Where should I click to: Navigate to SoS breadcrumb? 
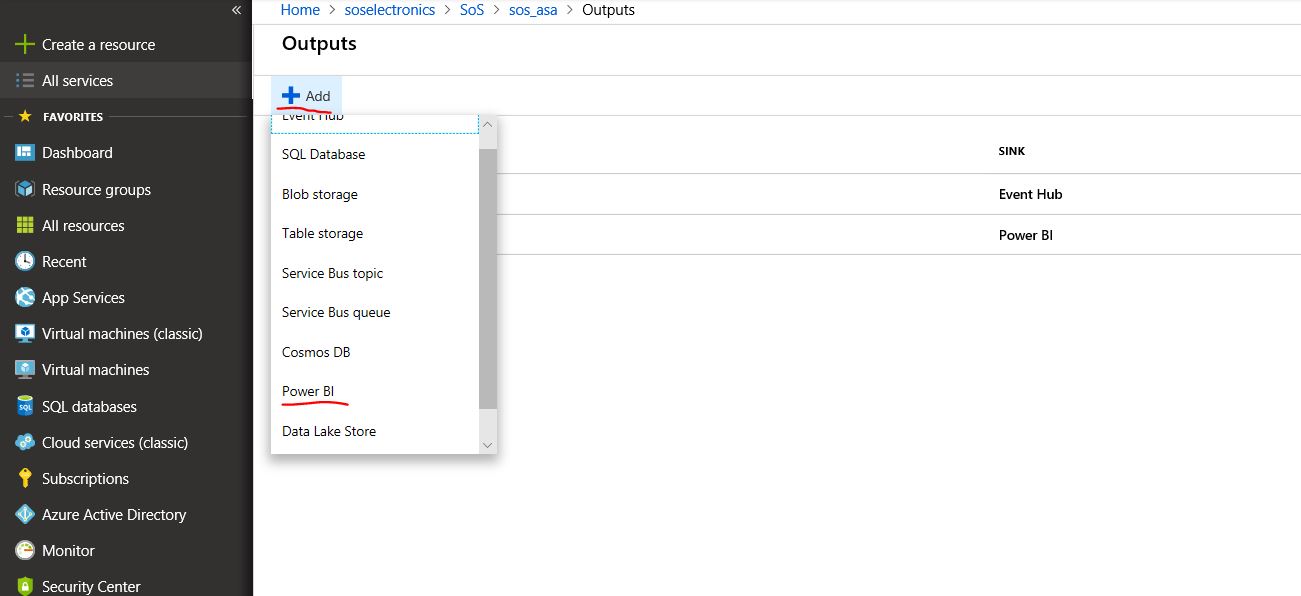(x=473, y=10)
